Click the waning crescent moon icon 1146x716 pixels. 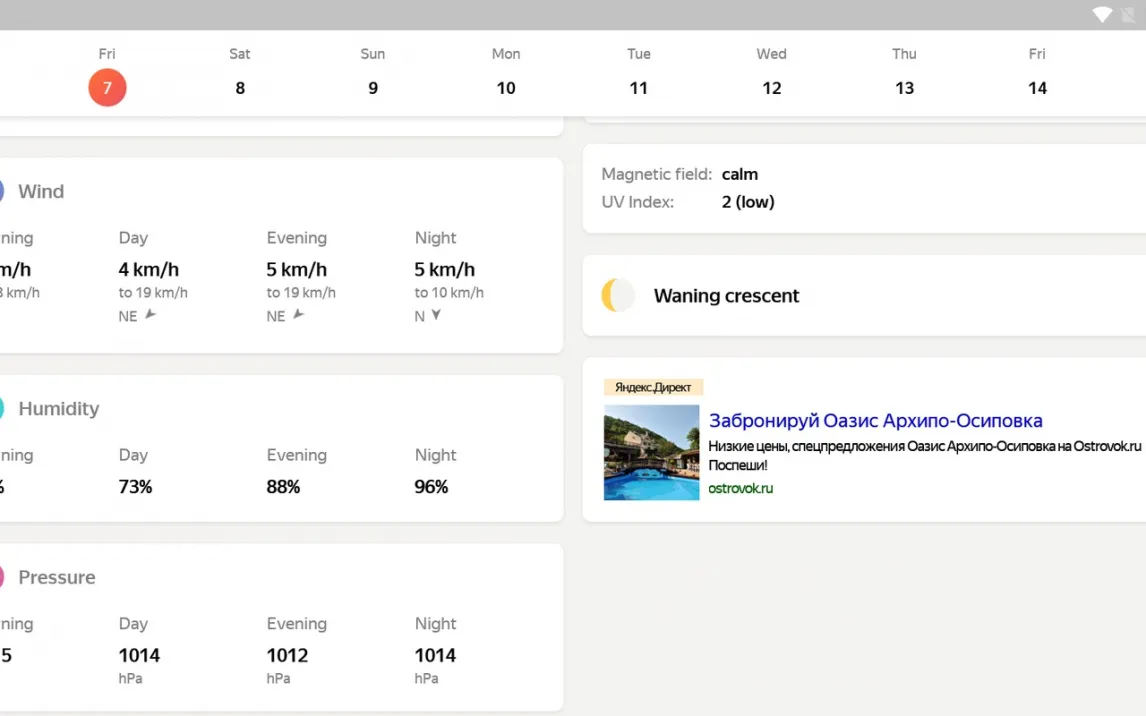coord(618,295)
